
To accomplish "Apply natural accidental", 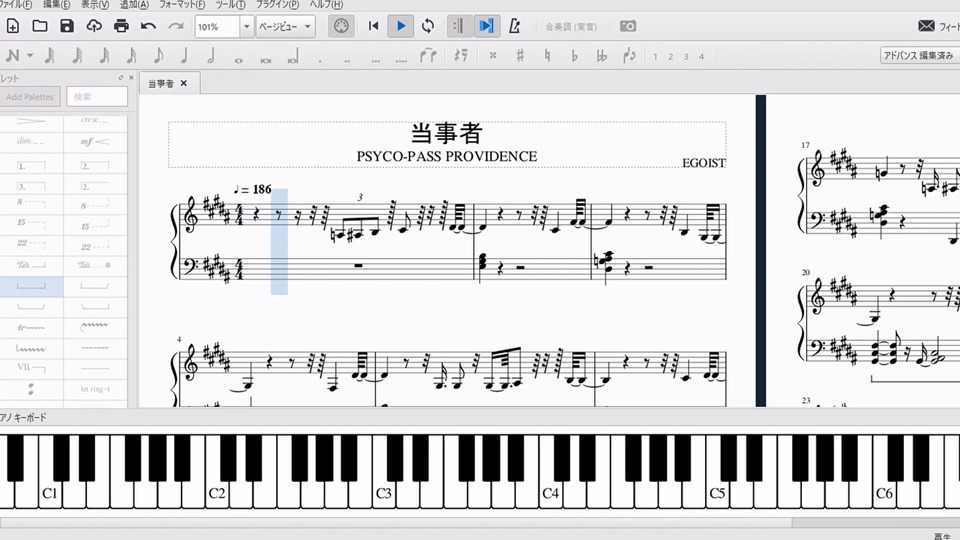I will point(547,56).
